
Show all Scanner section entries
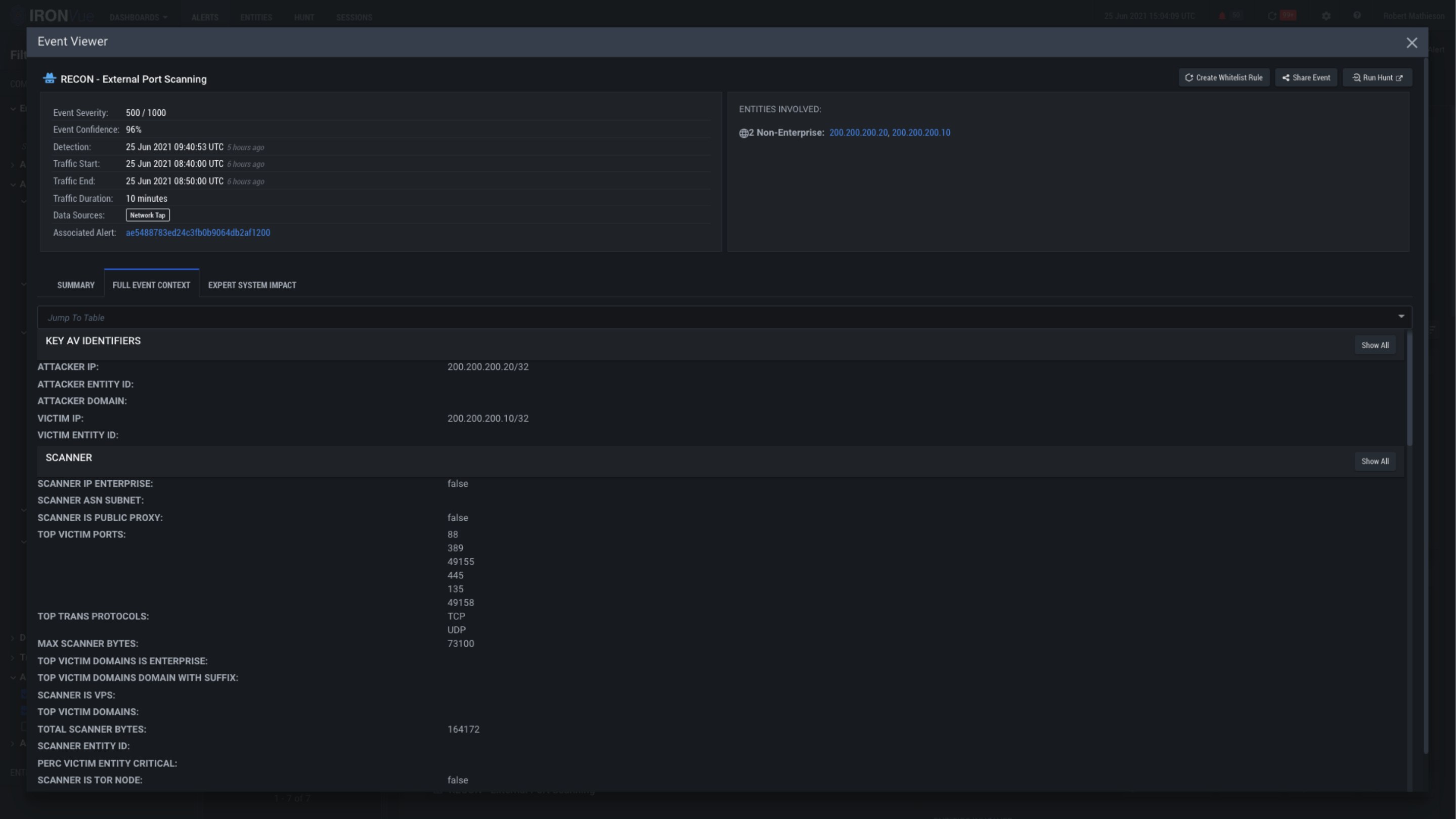(1375, 462)
